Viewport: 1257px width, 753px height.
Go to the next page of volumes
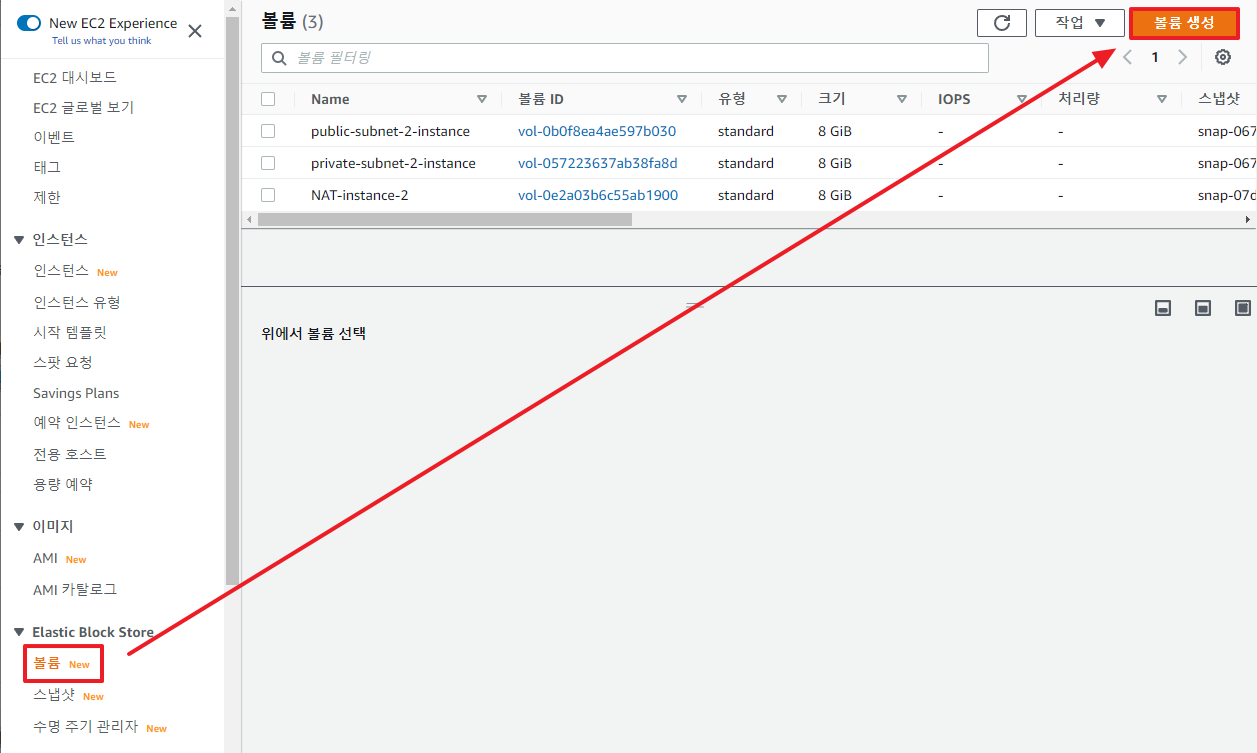[1182, 57]
